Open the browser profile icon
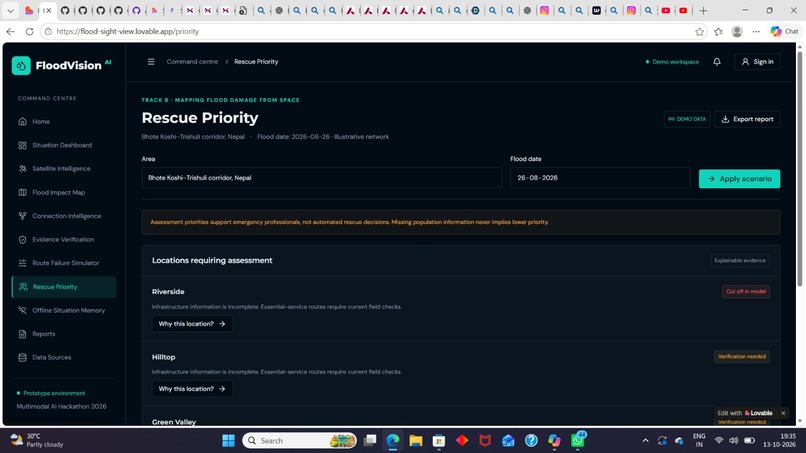This screenshot has width=806, height=453. coord(737,31)
